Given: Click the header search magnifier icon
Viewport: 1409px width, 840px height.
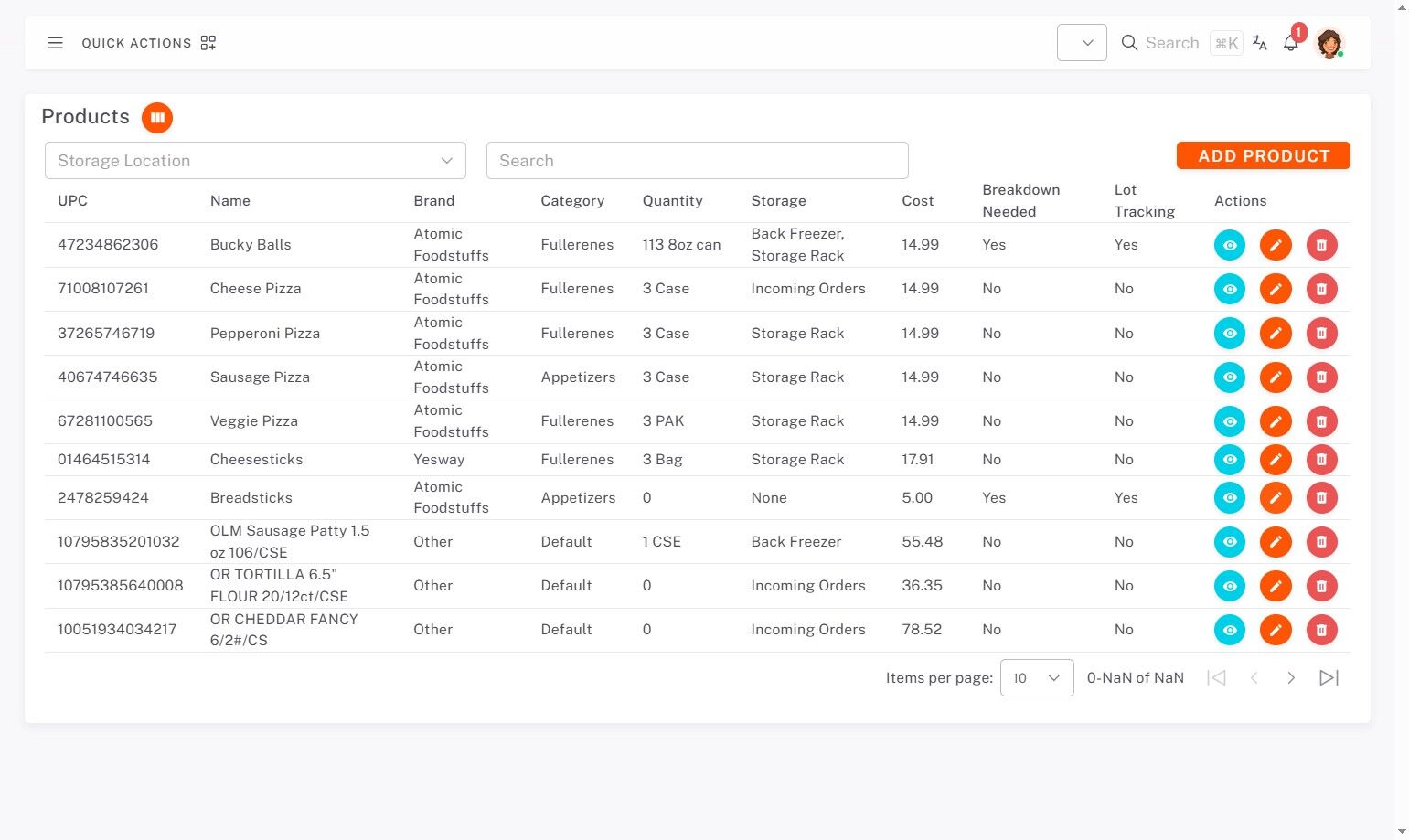Looking at the screenshot, I should (1130, 43).
